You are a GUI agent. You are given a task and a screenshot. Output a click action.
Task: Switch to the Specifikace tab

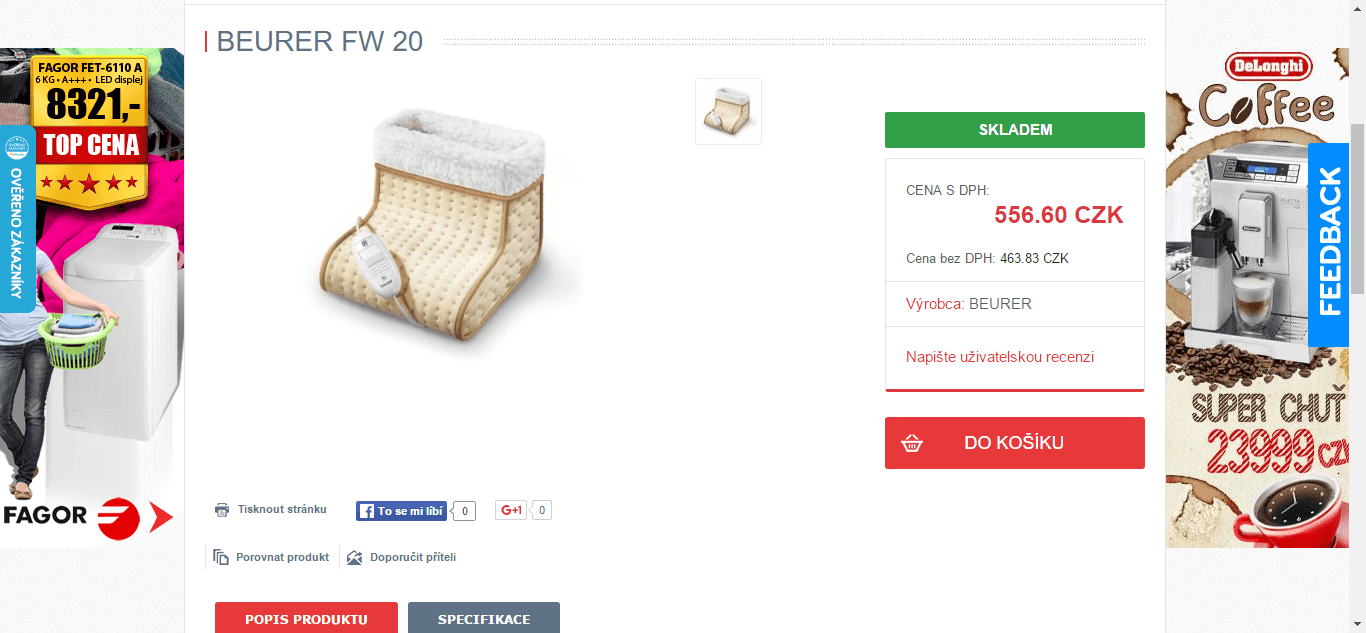(484, 618)
